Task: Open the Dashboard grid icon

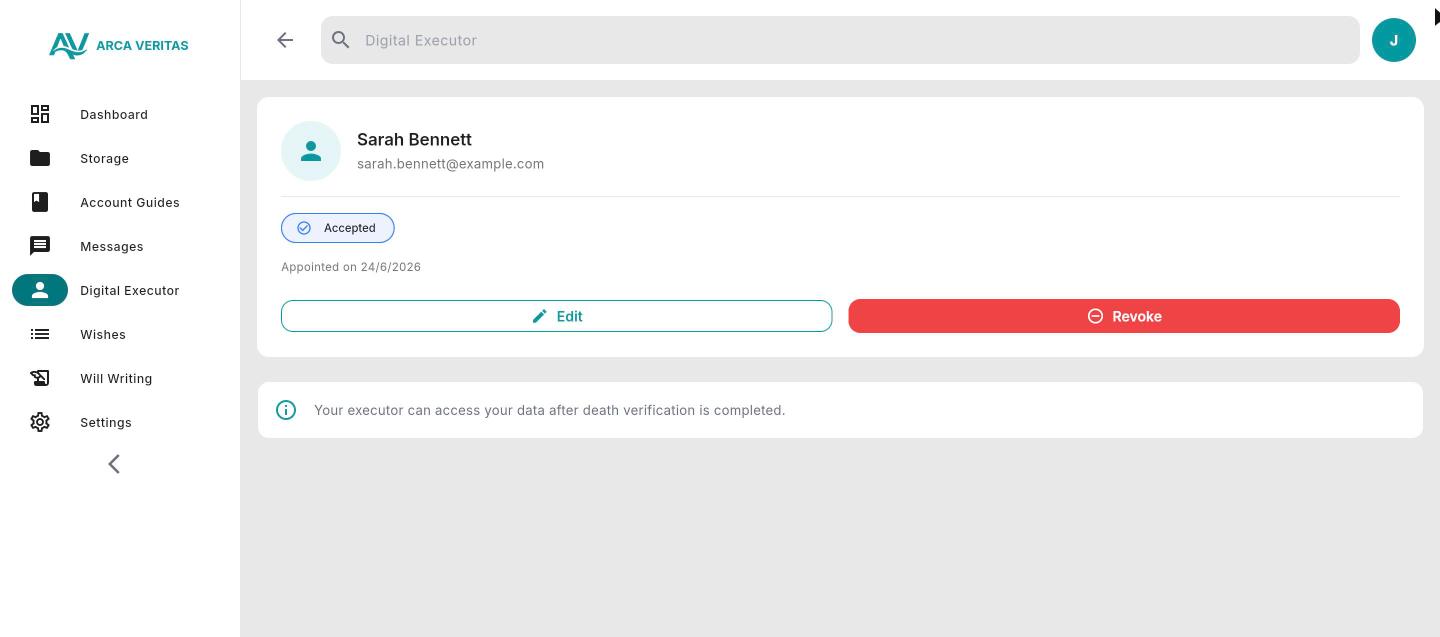Action: [40, 114]
